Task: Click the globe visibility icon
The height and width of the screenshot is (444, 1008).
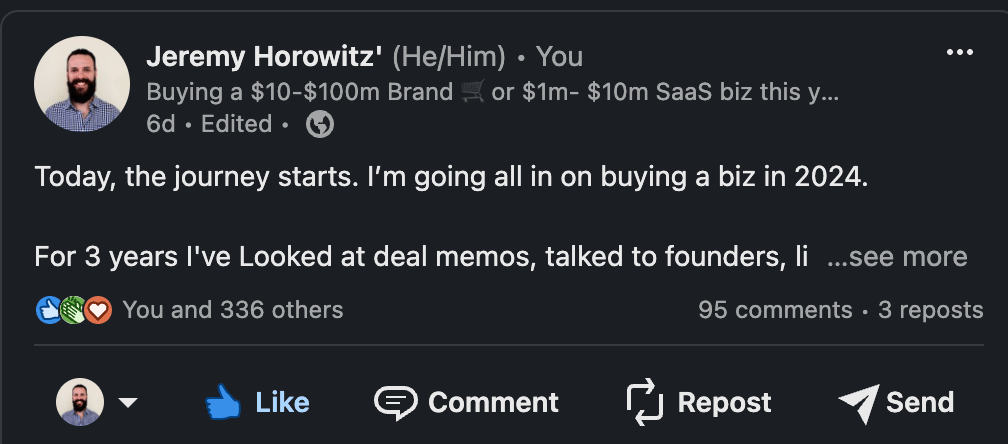Action: click(320, 125)
